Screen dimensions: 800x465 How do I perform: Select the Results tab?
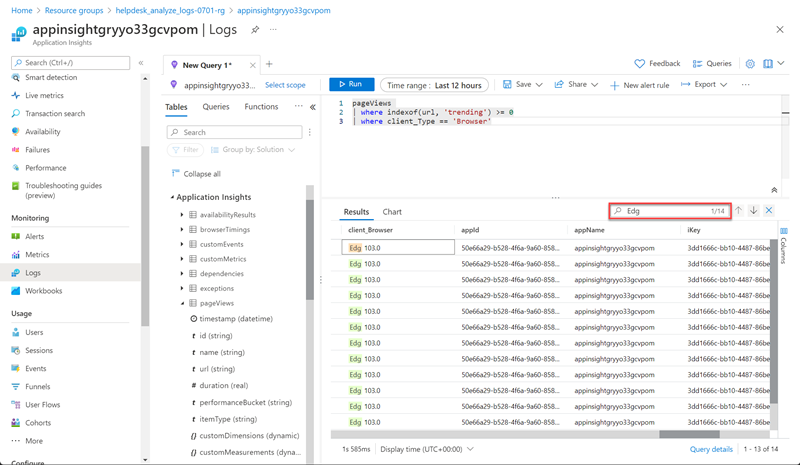click(356, 212)
